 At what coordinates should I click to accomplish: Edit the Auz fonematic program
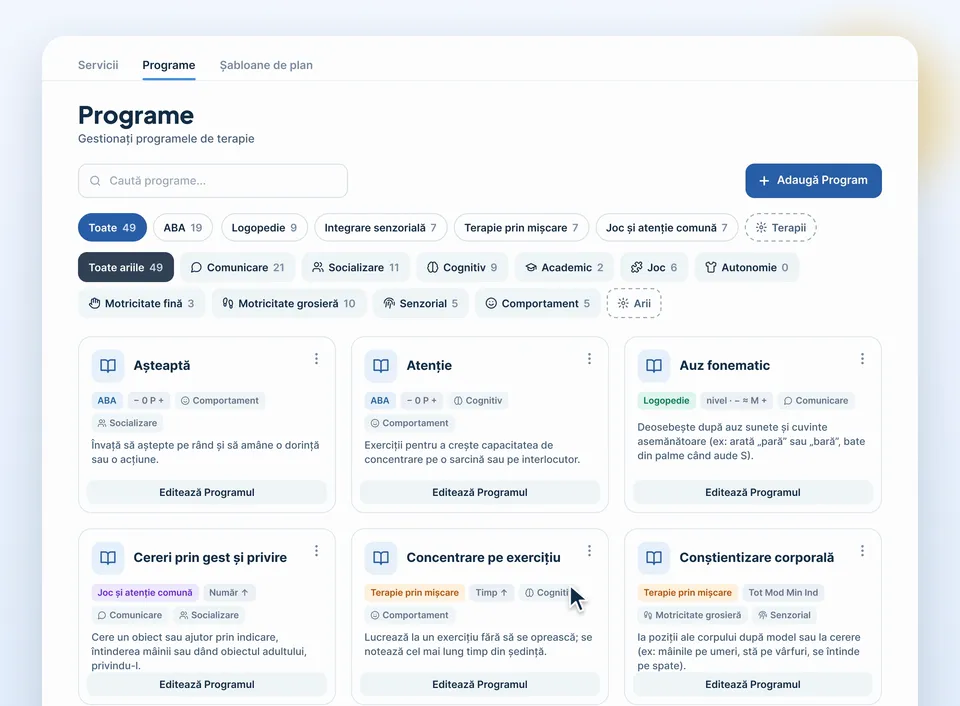point(753,492)
